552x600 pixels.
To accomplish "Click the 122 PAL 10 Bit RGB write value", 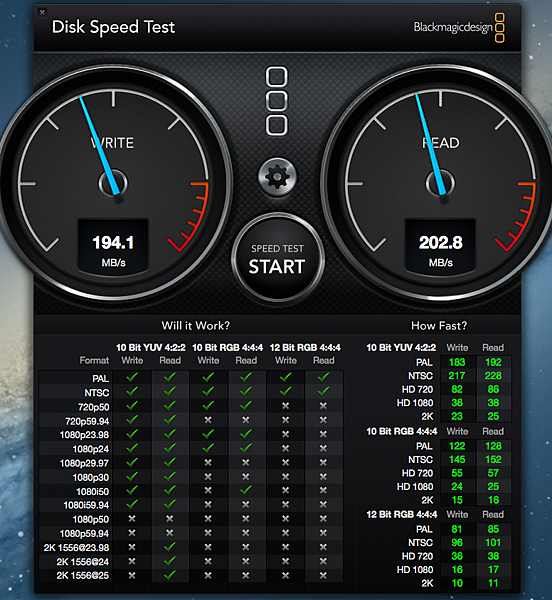I will [x=457, y=446].
